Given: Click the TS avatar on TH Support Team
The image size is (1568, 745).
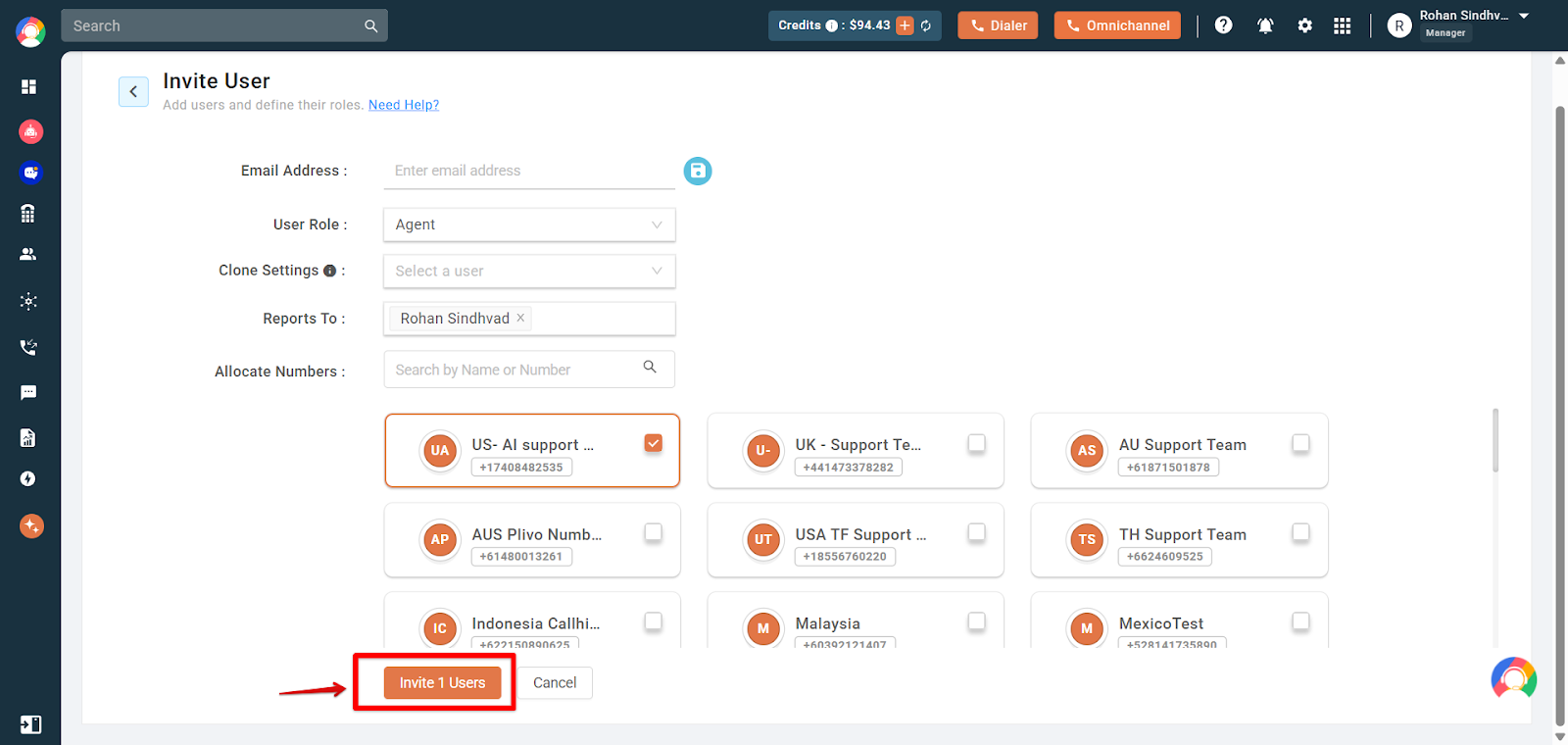Looking at the screenshot, I should 1087,539.
